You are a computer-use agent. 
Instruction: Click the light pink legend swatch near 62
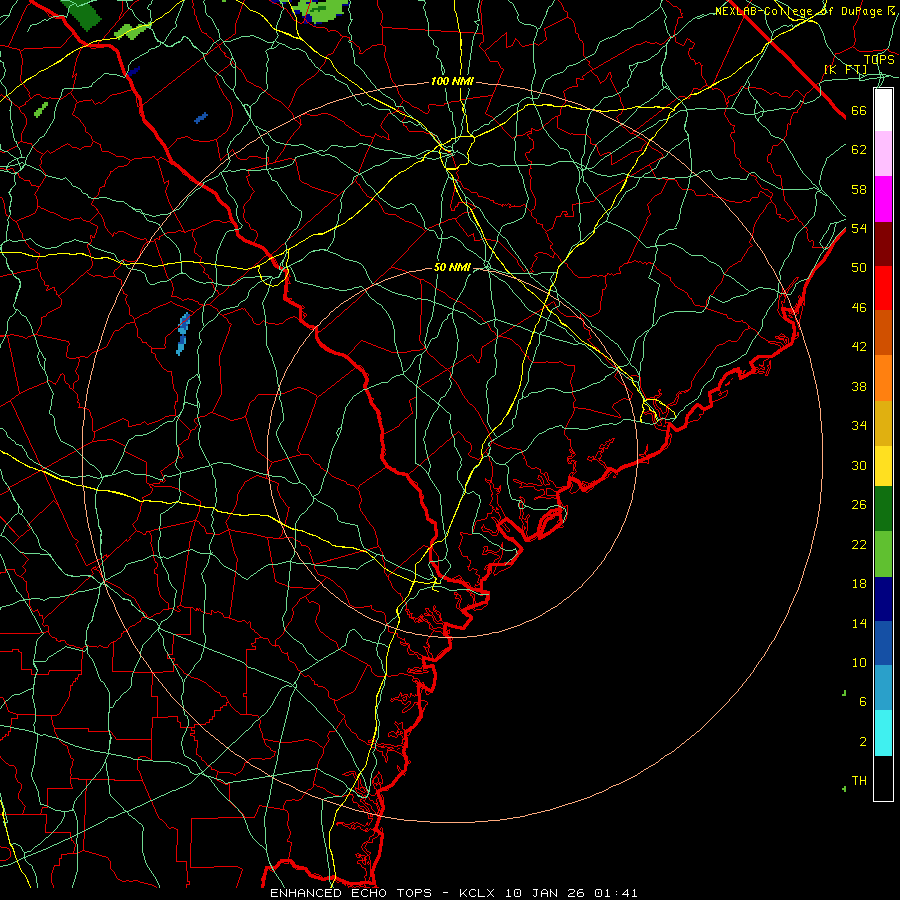click(x=883, y=153)
